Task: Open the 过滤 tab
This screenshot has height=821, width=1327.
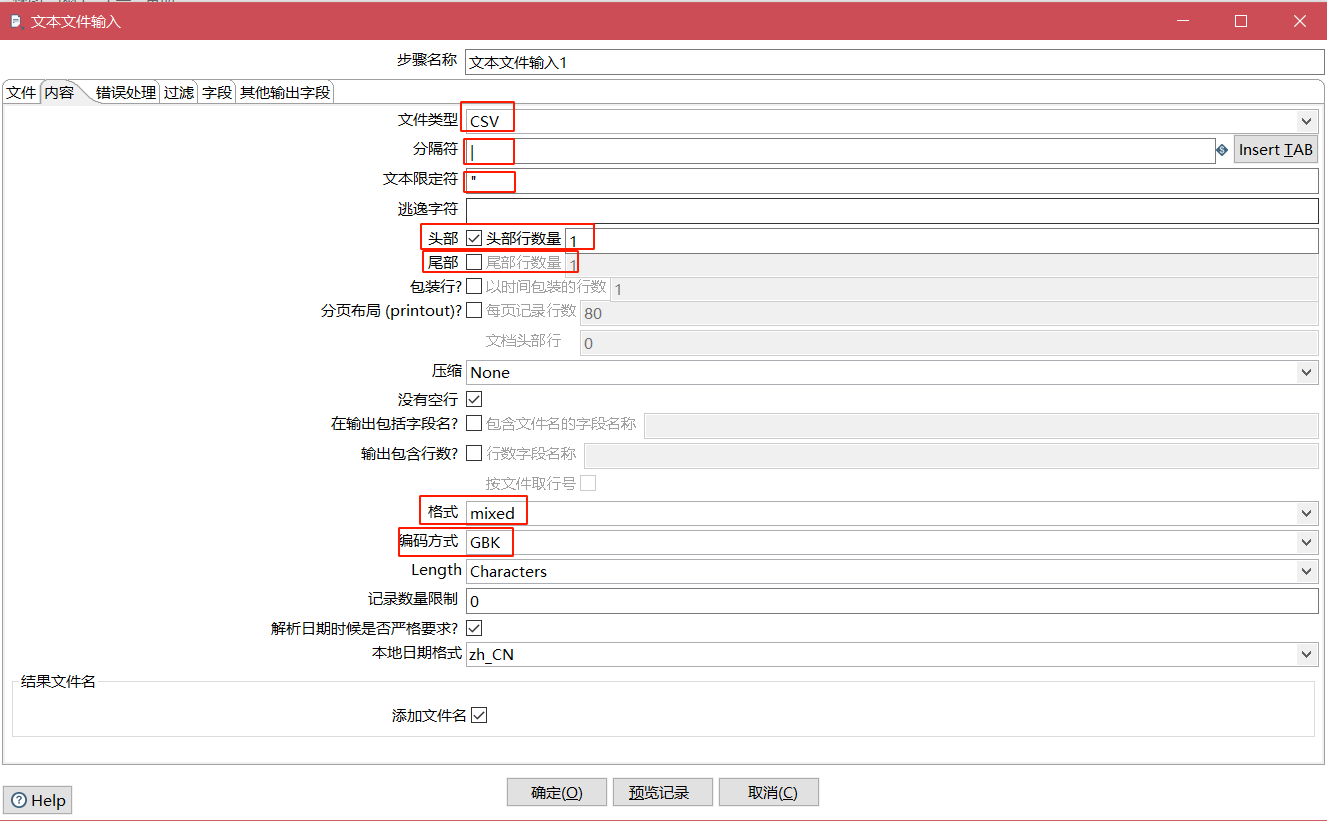Action: pos(179,92)
